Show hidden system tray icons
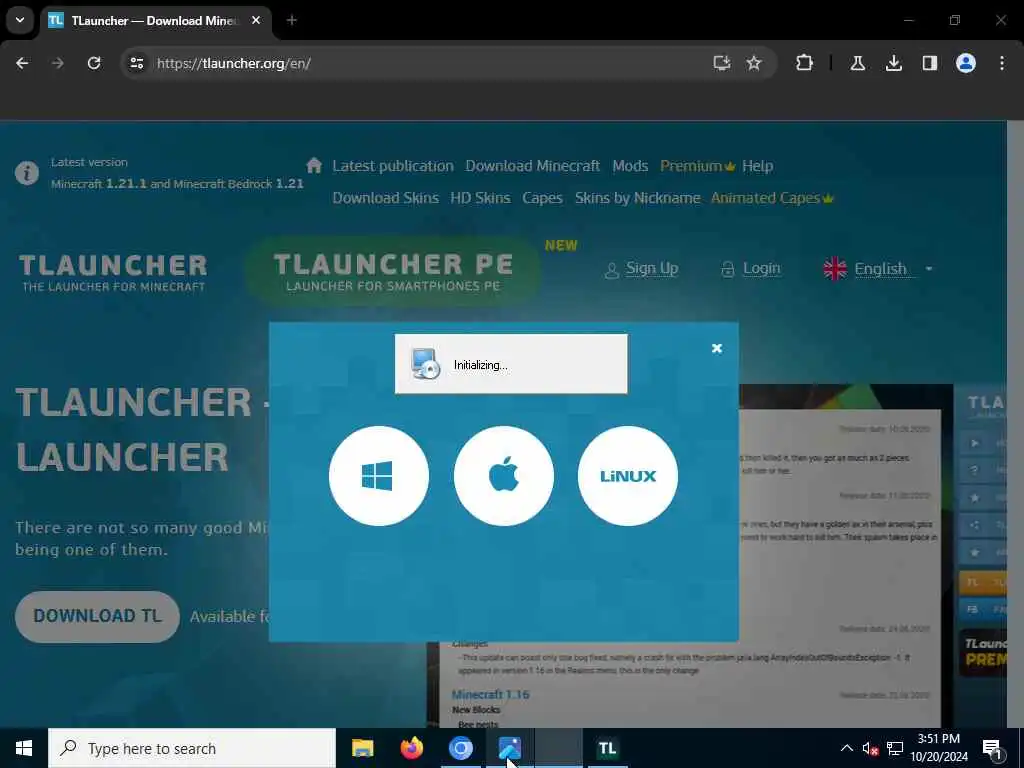 pyautogui.click(x=846, y=748)
